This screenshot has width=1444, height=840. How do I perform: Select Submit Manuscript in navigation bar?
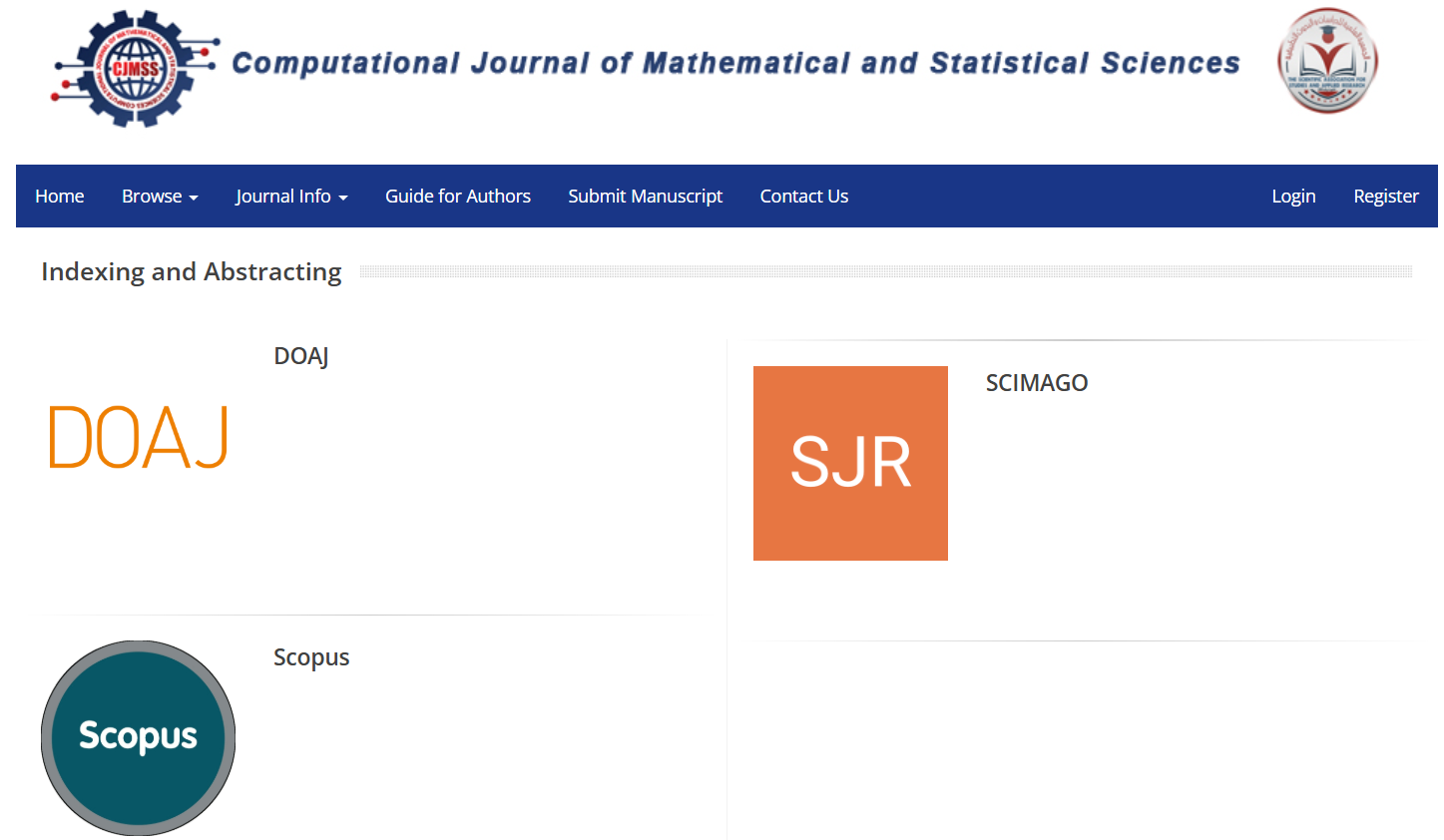pyautogui.click(x=645, y=197)
